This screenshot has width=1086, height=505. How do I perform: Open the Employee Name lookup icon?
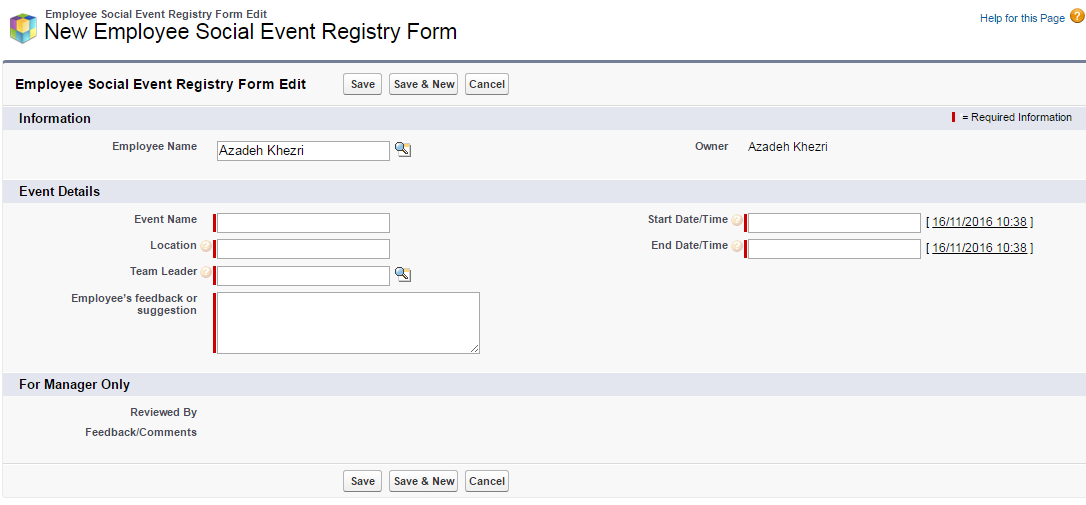click(402, 150)
